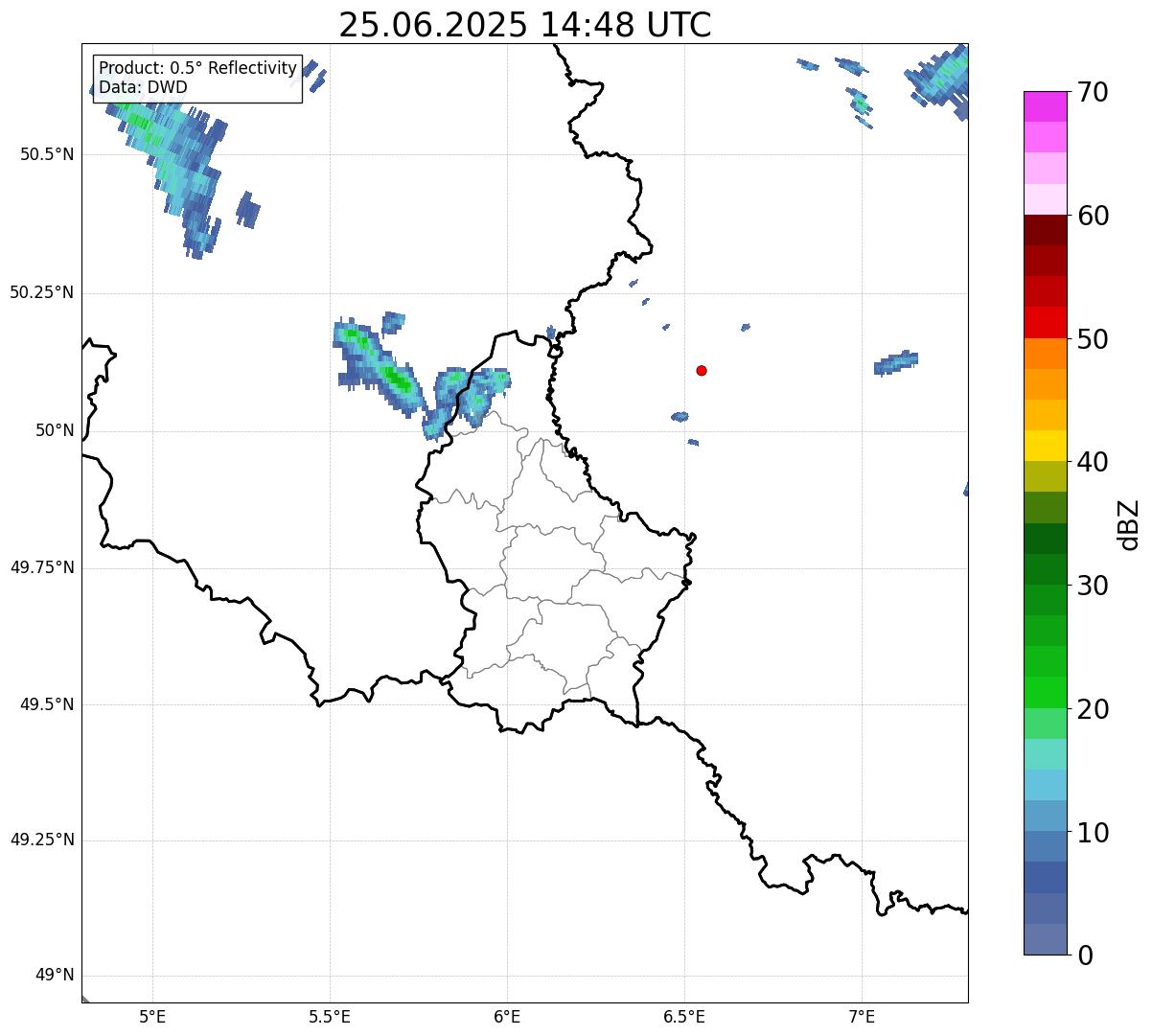Click the '6.5°E' longitude label

(x=684, y=1016)
